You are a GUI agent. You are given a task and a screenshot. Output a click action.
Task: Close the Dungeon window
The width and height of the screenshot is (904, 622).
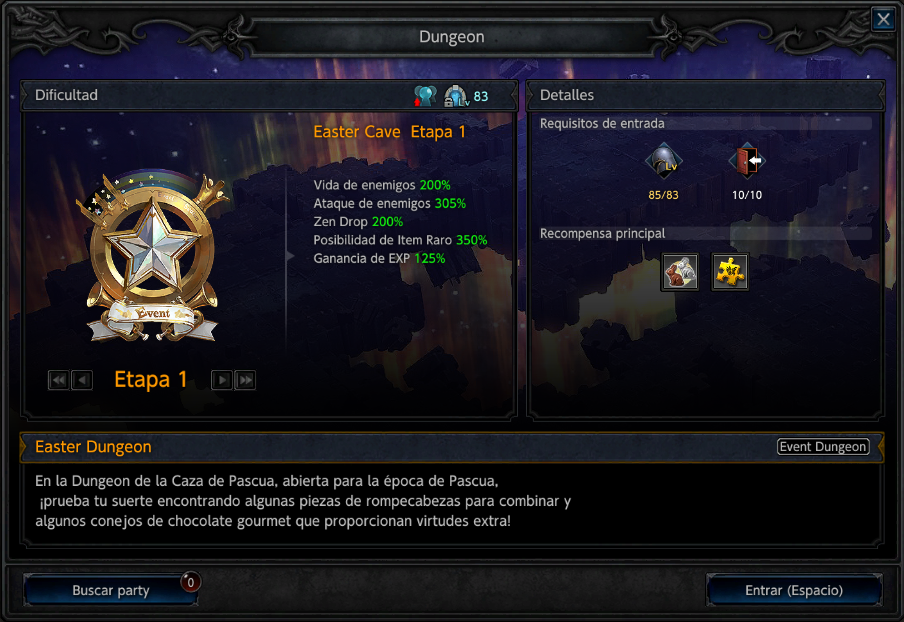pyautogui.click(x=883, y=20)
